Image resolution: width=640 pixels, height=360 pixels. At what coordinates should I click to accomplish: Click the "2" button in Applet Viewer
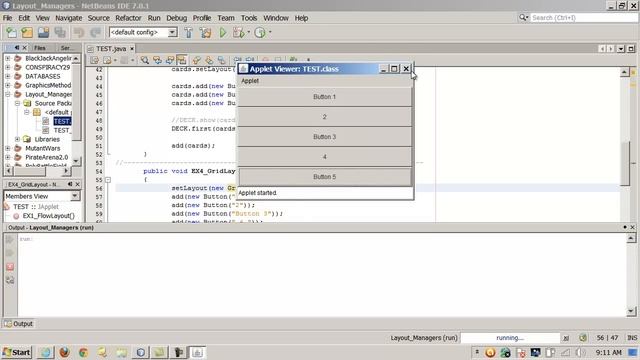click(x=324, y=117)
